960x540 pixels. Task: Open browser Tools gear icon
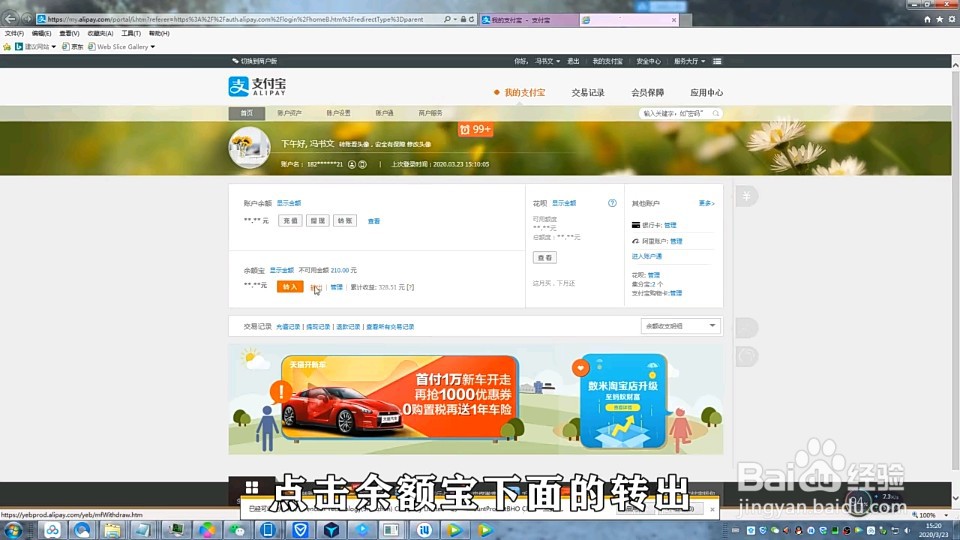click(x=951, y=20)
